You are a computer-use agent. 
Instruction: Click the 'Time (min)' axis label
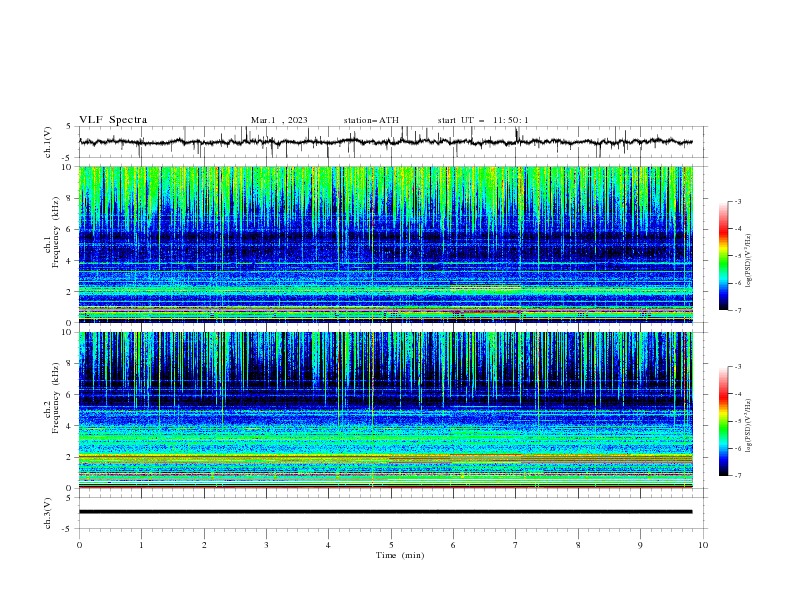400,555
